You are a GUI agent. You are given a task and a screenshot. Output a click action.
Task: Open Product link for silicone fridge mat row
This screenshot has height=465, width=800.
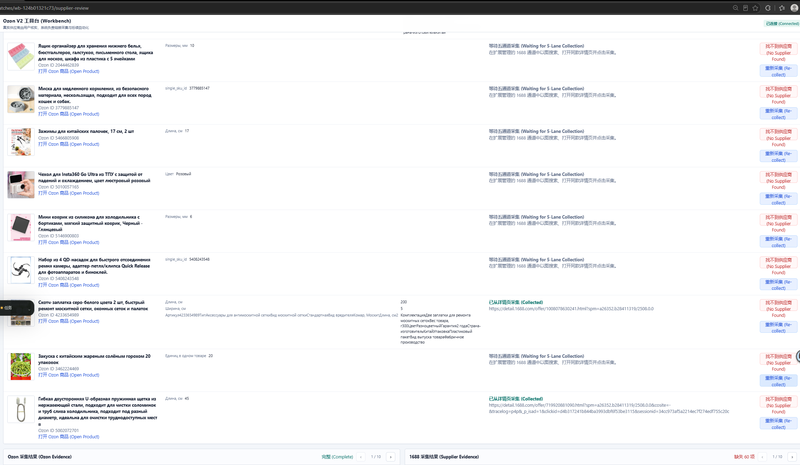(x=68, y=242)
